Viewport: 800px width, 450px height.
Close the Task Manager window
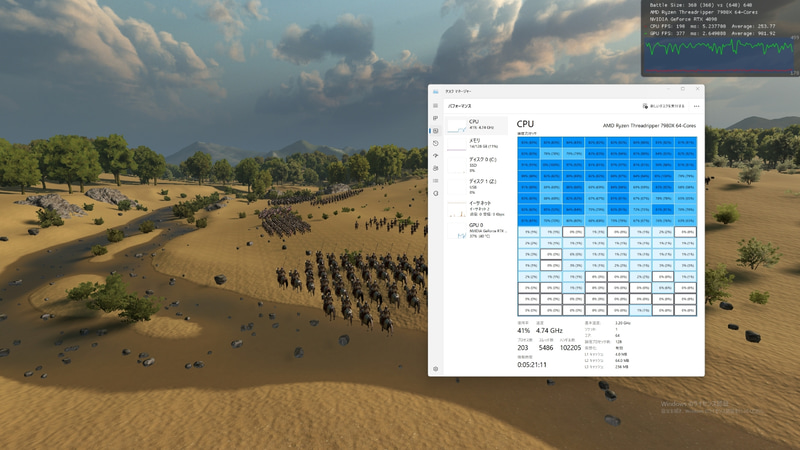tap(697, 89)
